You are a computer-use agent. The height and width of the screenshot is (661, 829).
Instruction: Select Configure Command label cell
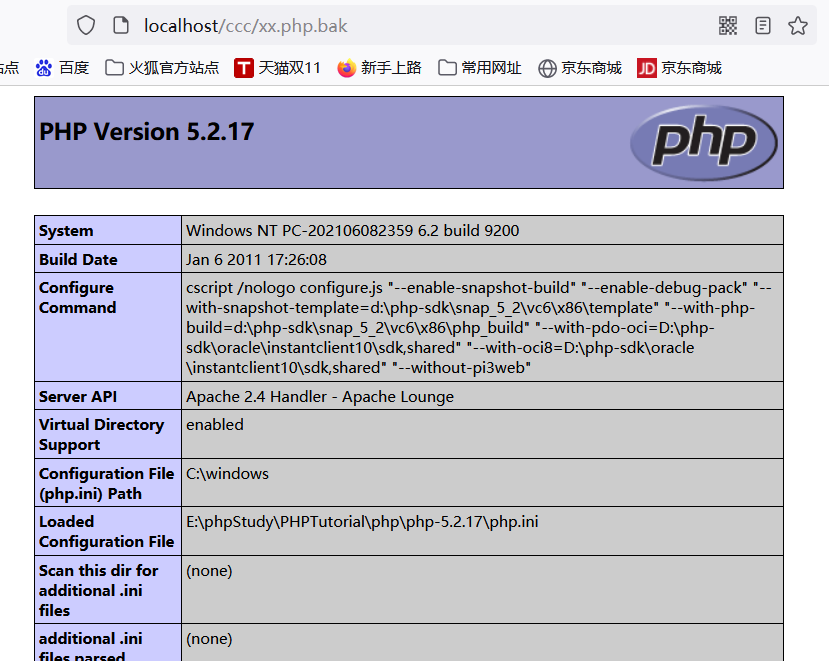tap(108, 327)
